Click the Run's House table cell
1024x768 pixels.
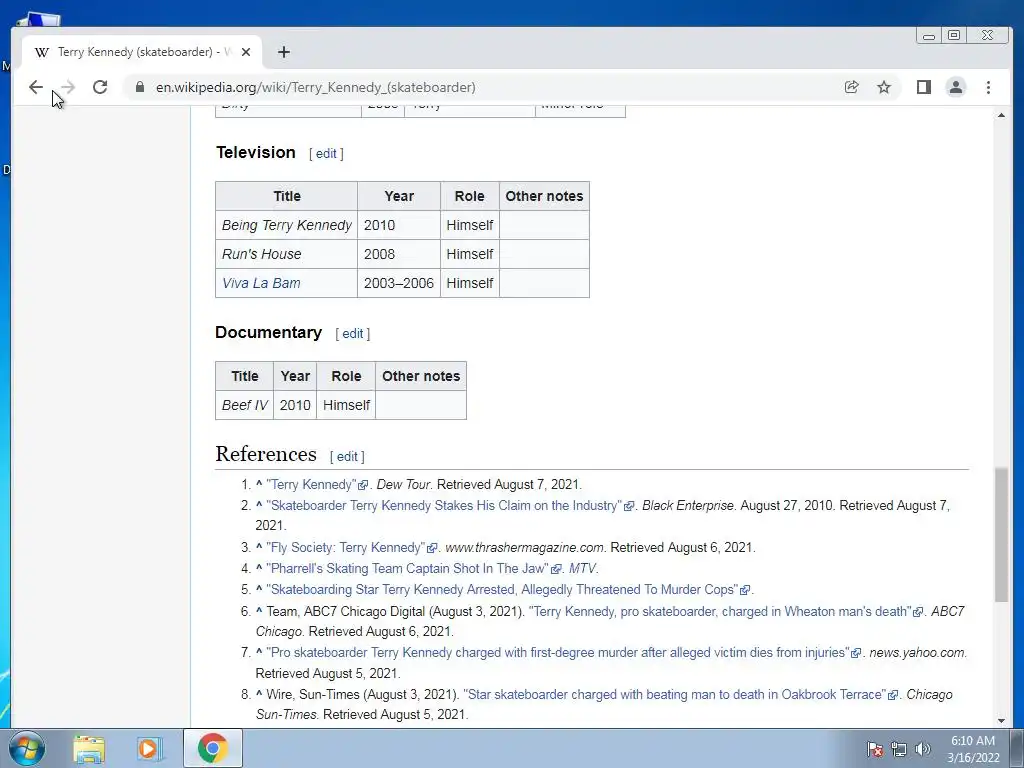coord(287,254)
